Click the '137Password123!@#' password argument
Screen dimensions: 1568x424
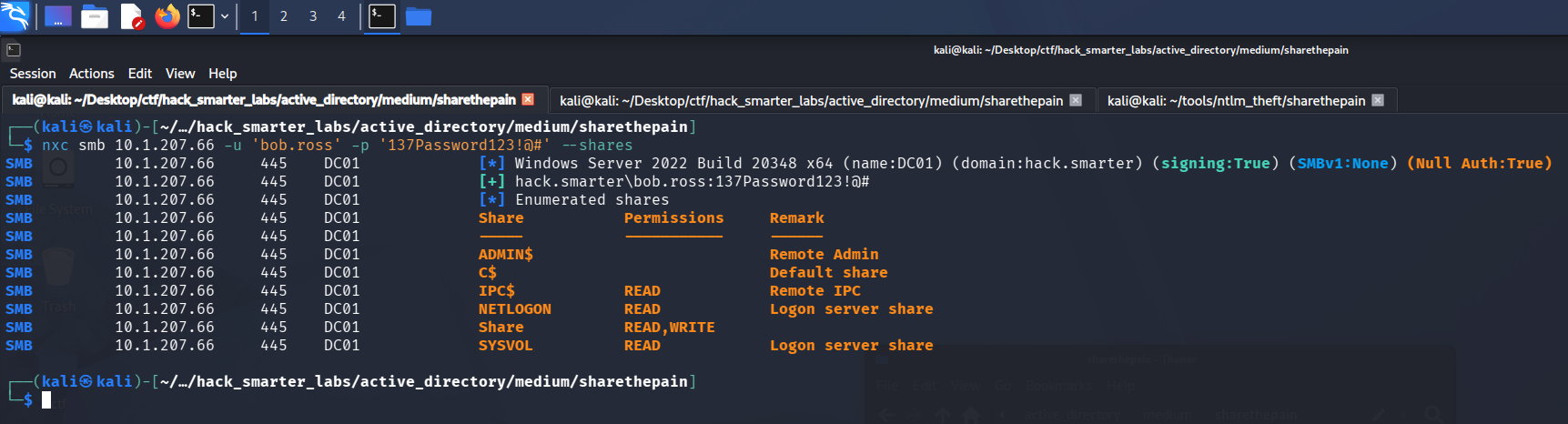465,146
